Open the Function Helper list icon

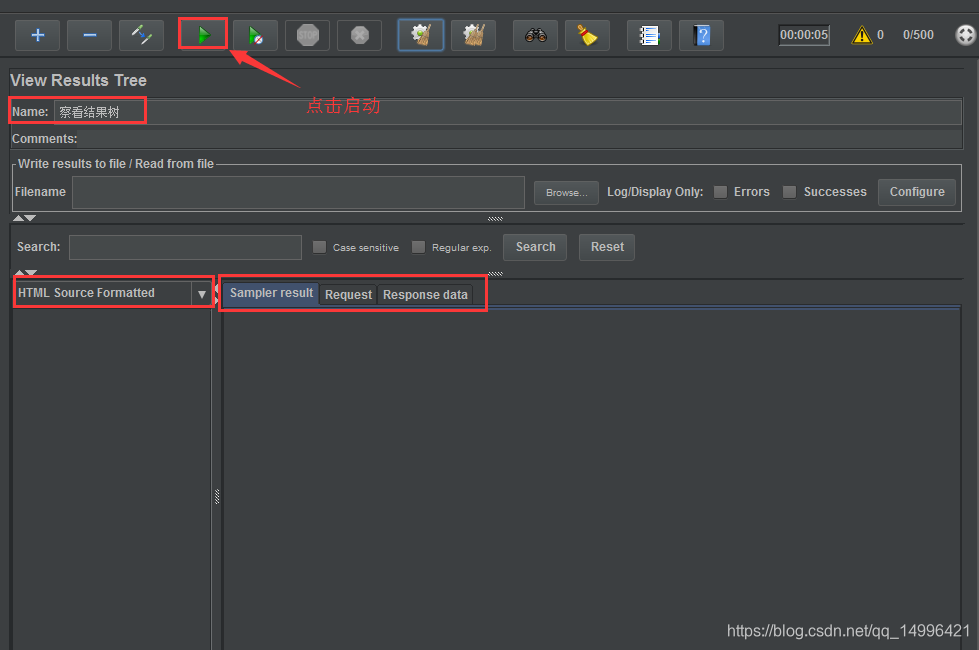coord(649,35)
